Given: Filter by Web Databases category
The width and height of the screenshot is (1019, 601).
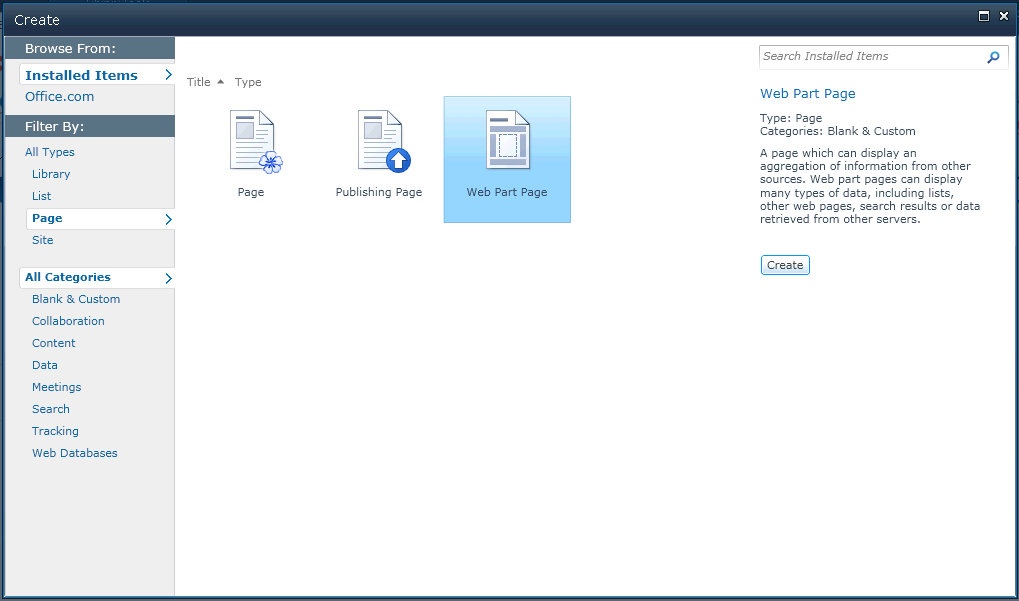Looking at the screenshot, I should click(x=74, y=452).
